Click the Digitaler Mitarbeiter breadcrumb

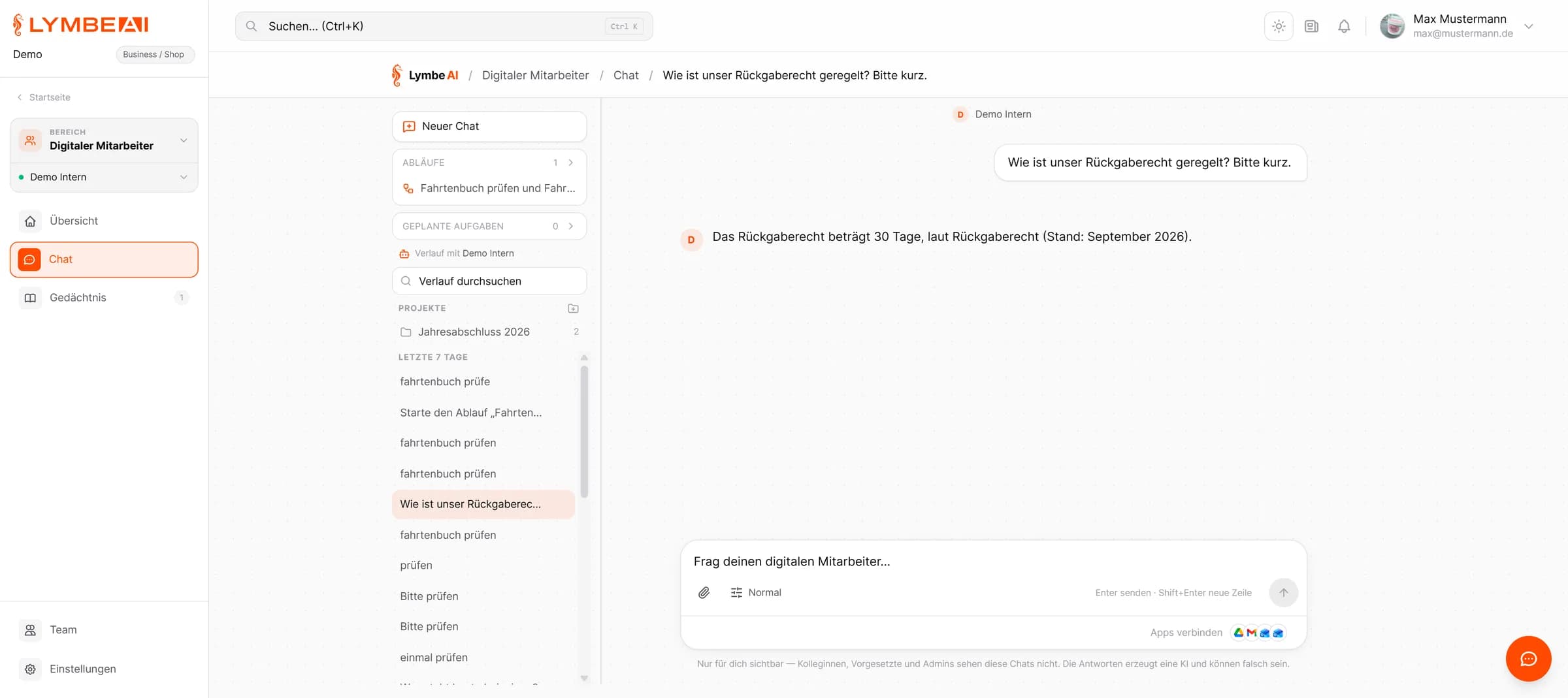pyautogui.click(x=535, y=75)
